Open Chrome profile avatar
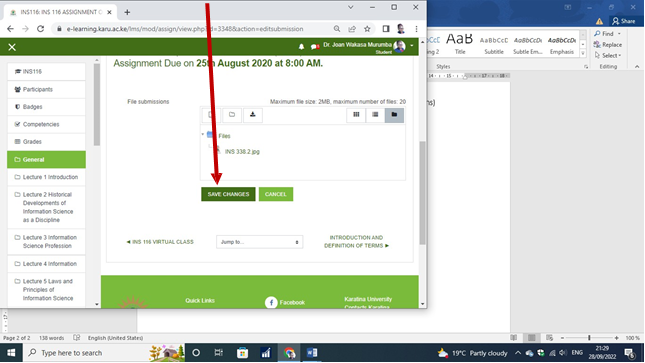The image size is (645, 363). [x=401, y=29]
